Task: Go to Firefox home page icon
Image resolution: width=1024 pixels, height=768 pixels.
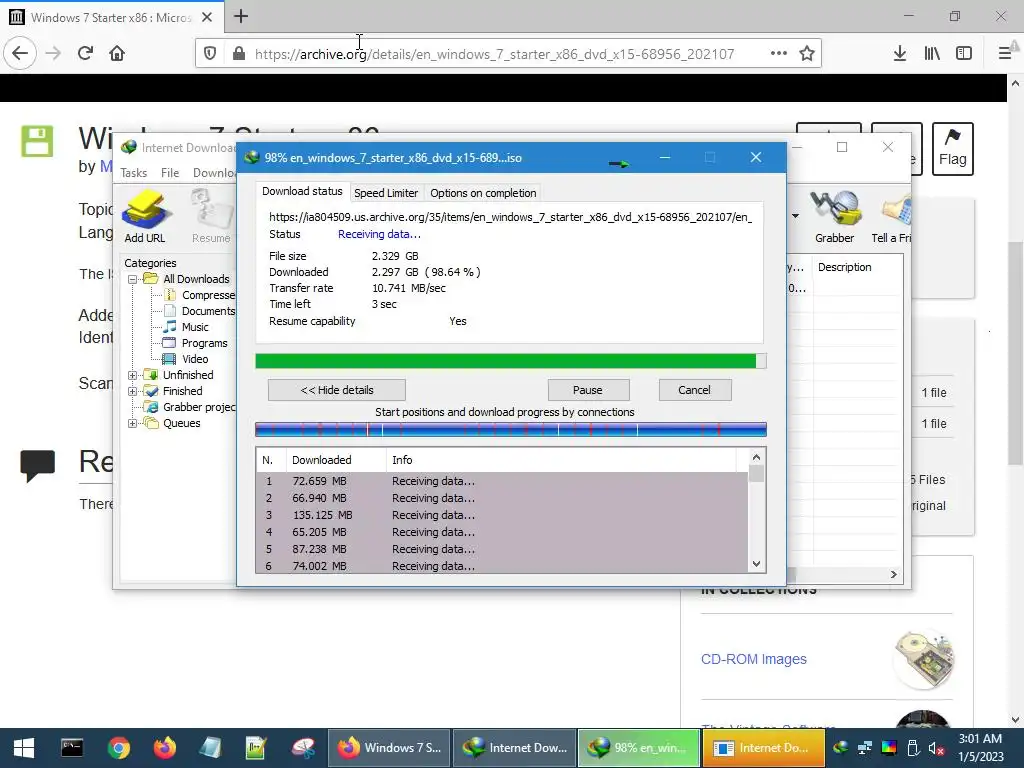Action: 117,53
